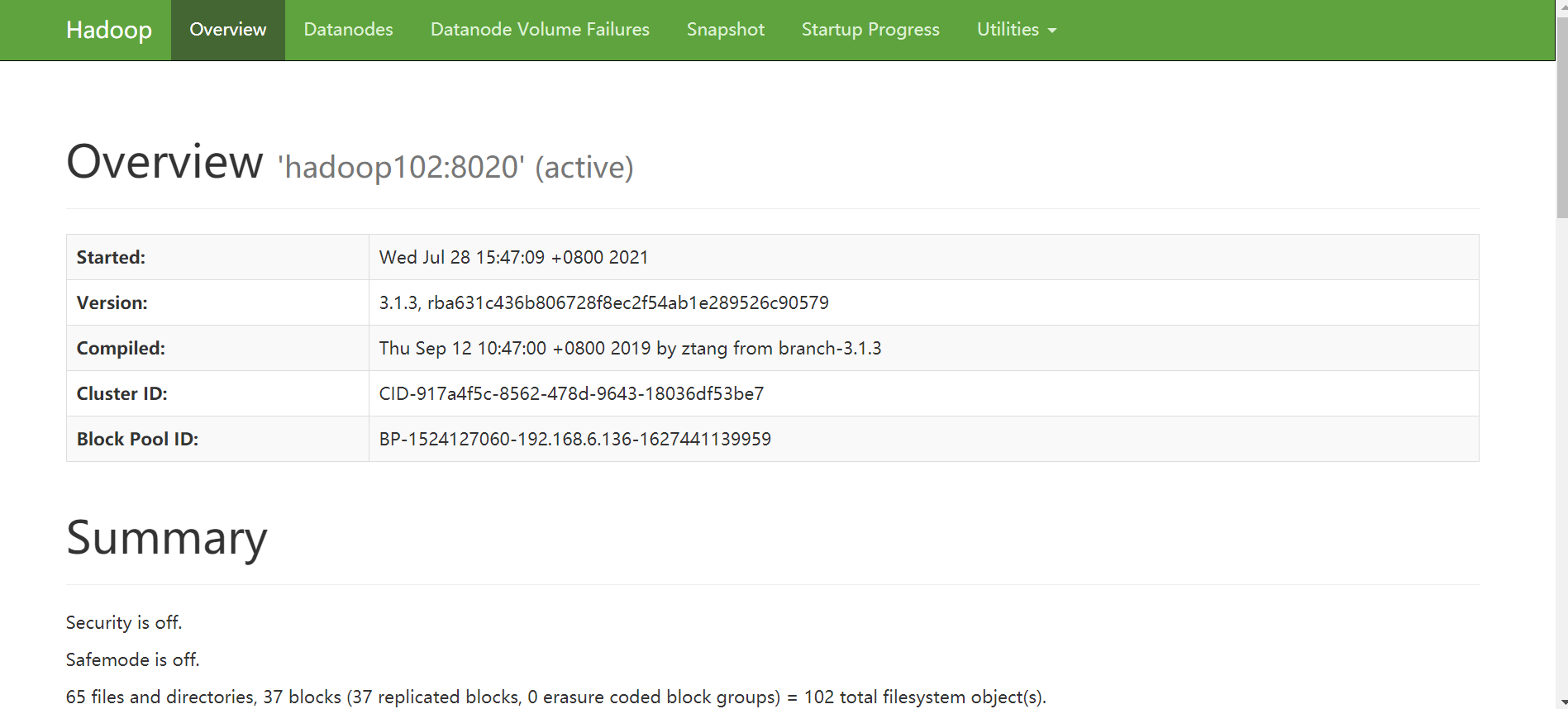Select the Compiled value 'Thu Sep 12 10:47:00'
The height and width of the screenshot is (709, 1568).
[630, 348]
